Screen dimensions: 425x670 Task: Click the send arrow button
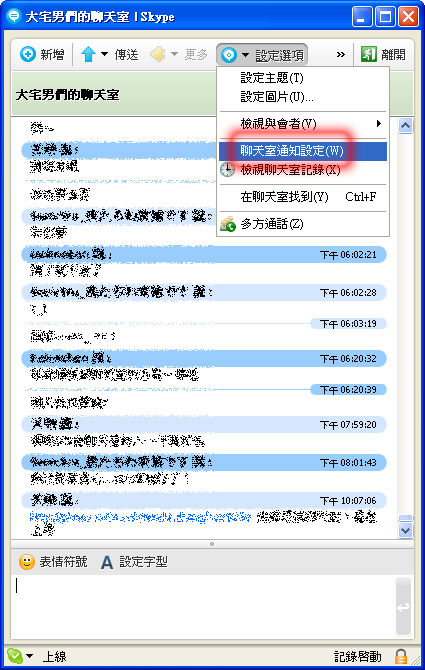pos(403,606)
